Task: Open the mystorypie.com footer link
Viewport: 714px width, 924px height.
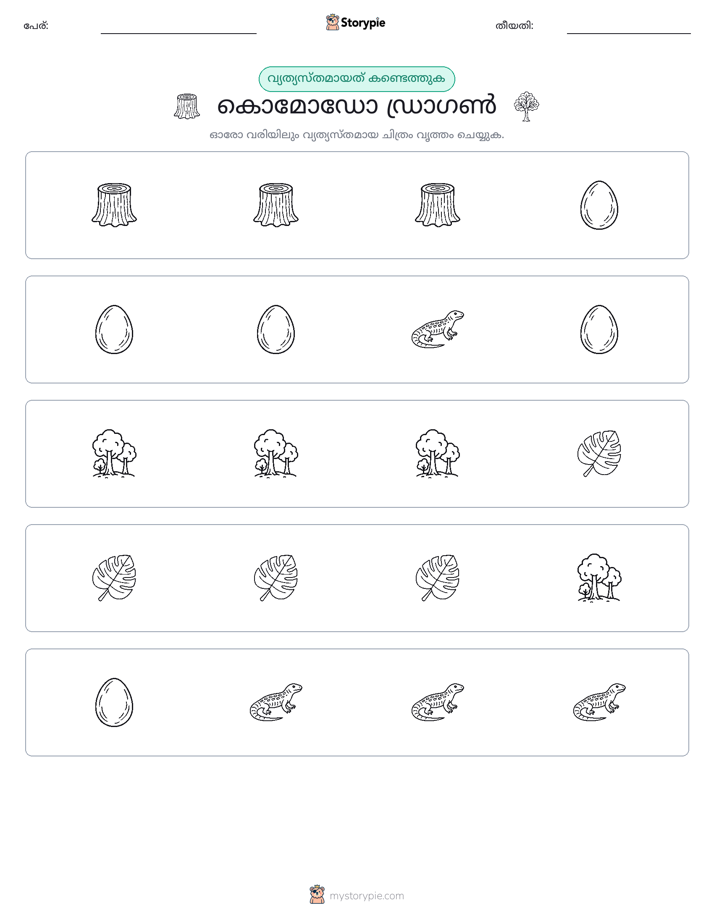Action: [x=357, y=895]
